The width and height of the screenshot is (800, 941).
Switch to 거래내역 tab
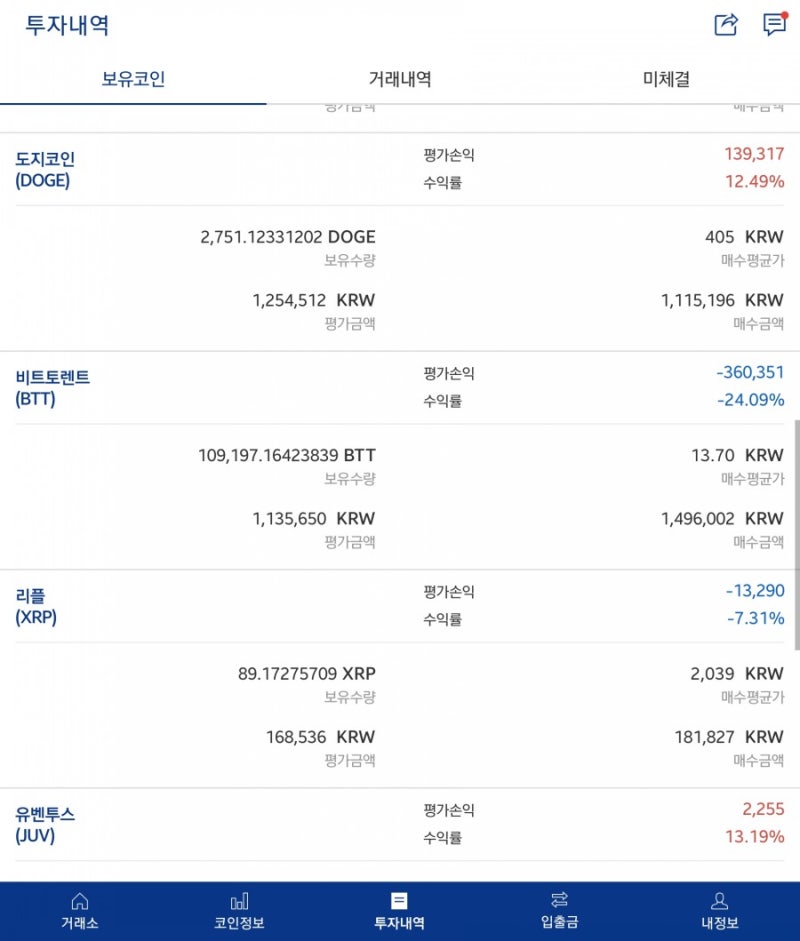coord(400,79)
